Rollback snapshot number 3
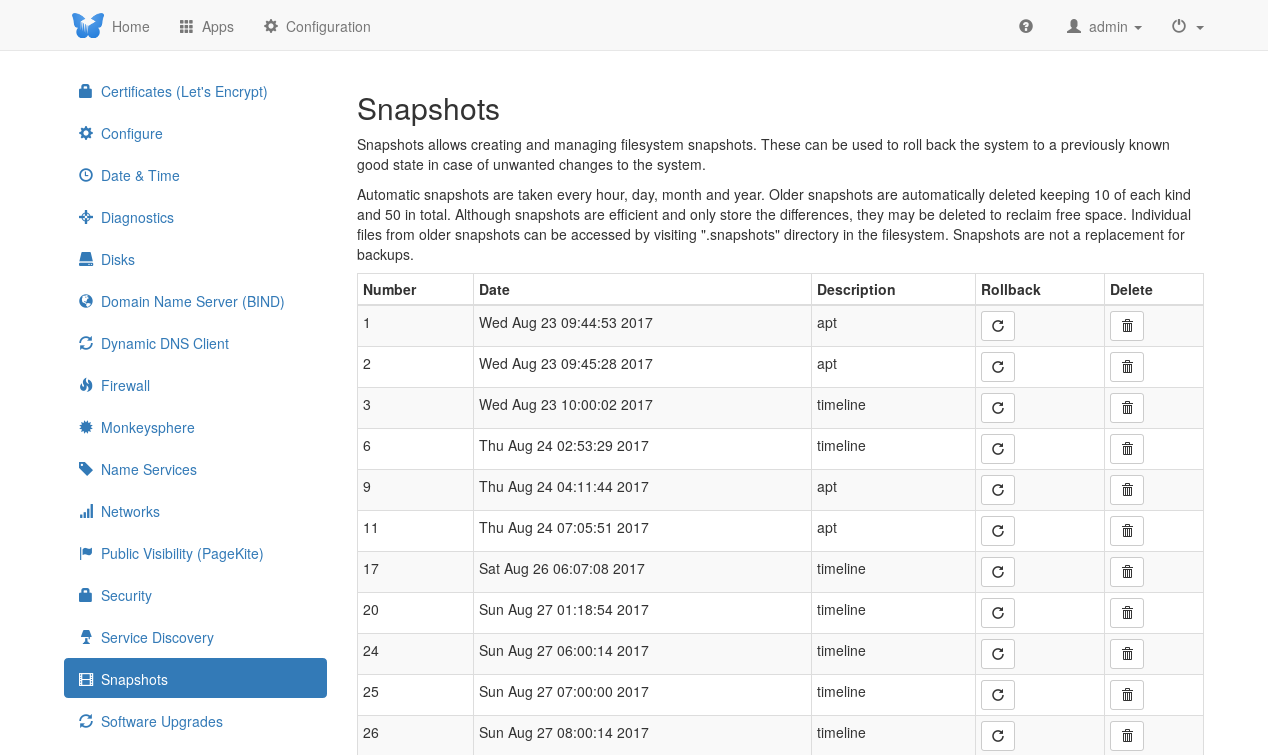The image size is (1268, 755). pyautogui.click(x=997, y=408)
